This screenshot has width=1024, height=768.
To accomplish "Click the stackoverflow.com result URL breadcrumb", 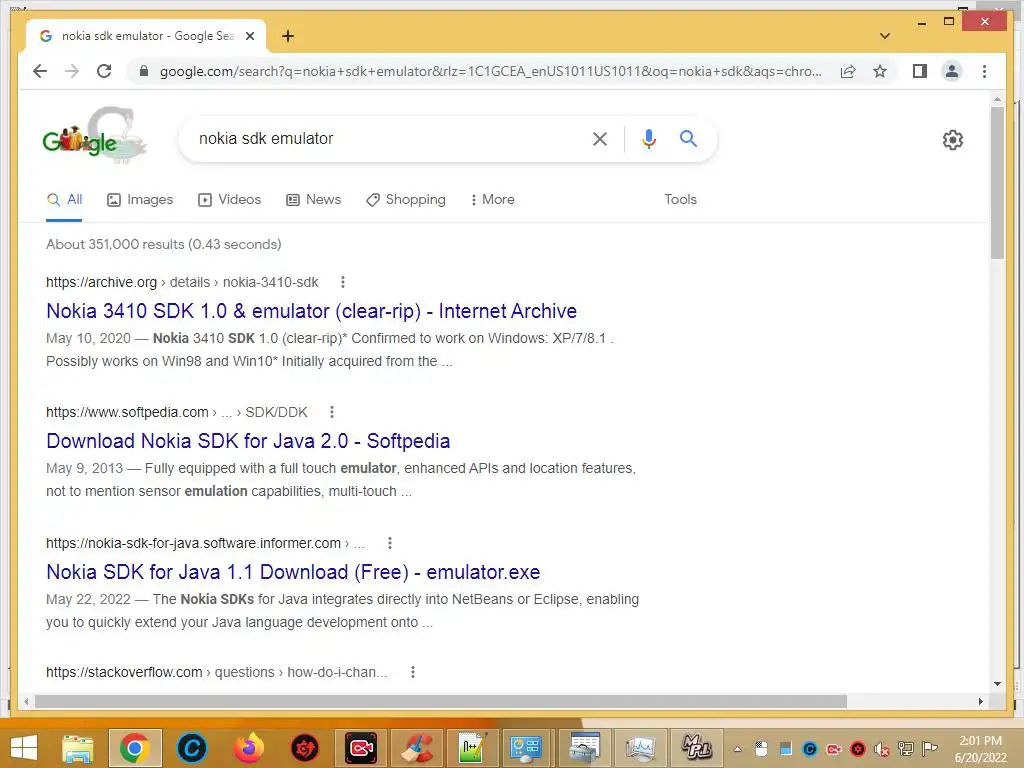I will 217,672.
